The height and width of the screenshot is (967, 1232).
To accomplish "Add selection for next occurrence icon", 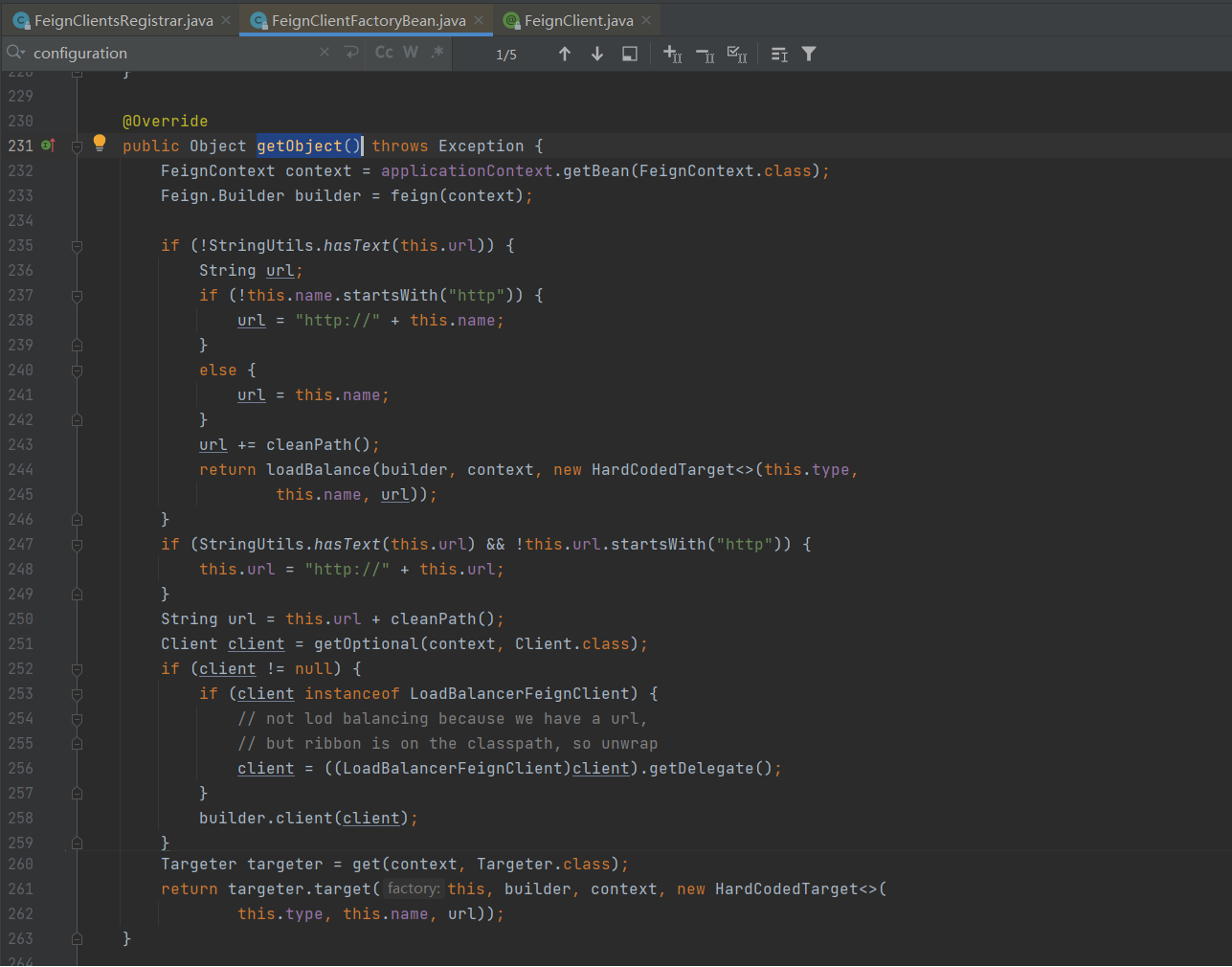I will click(x=673, y=54).
